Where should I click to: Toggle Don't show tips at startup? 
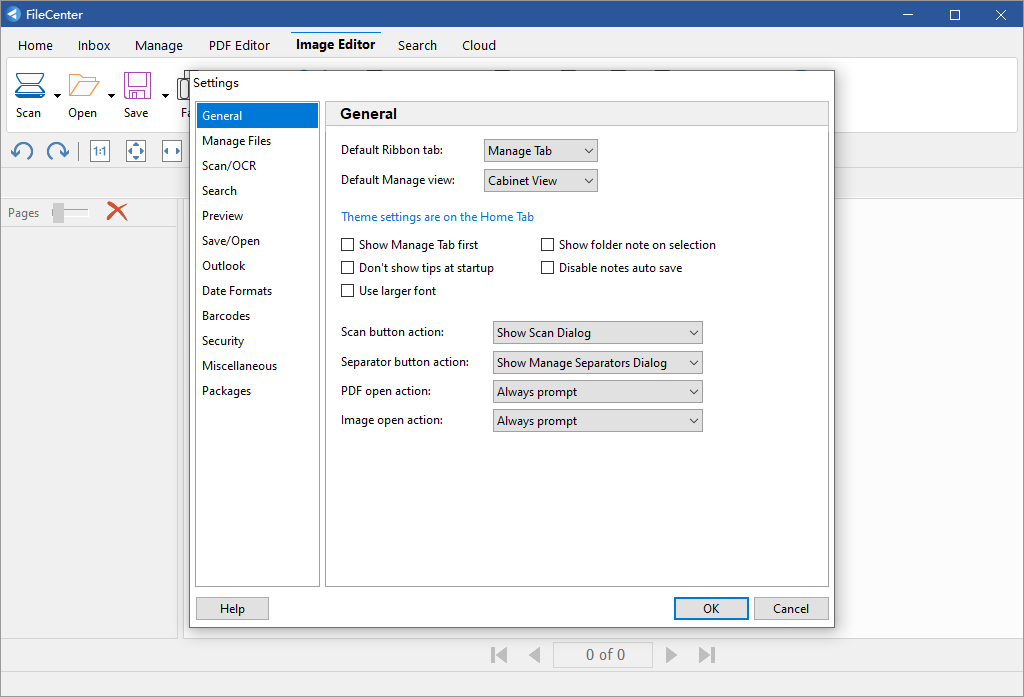(x=348, y=268)
